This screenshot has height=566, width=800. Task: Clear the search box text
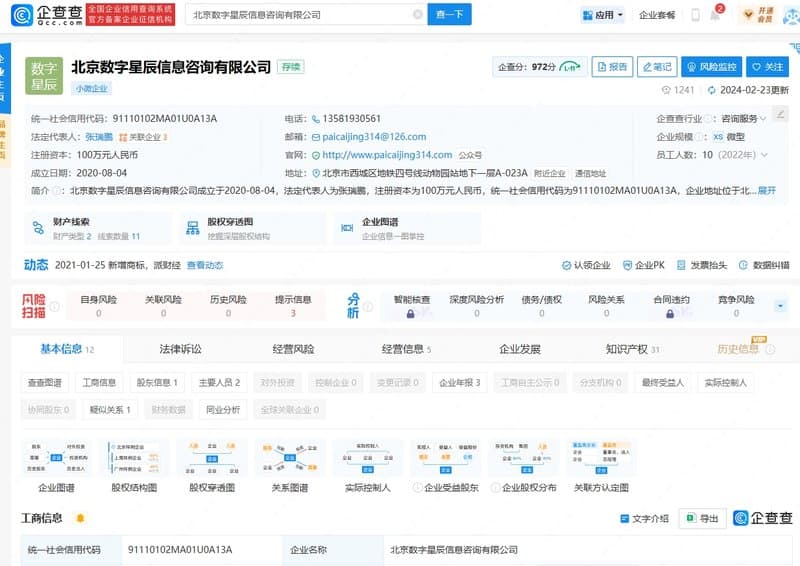pos(417,14)
